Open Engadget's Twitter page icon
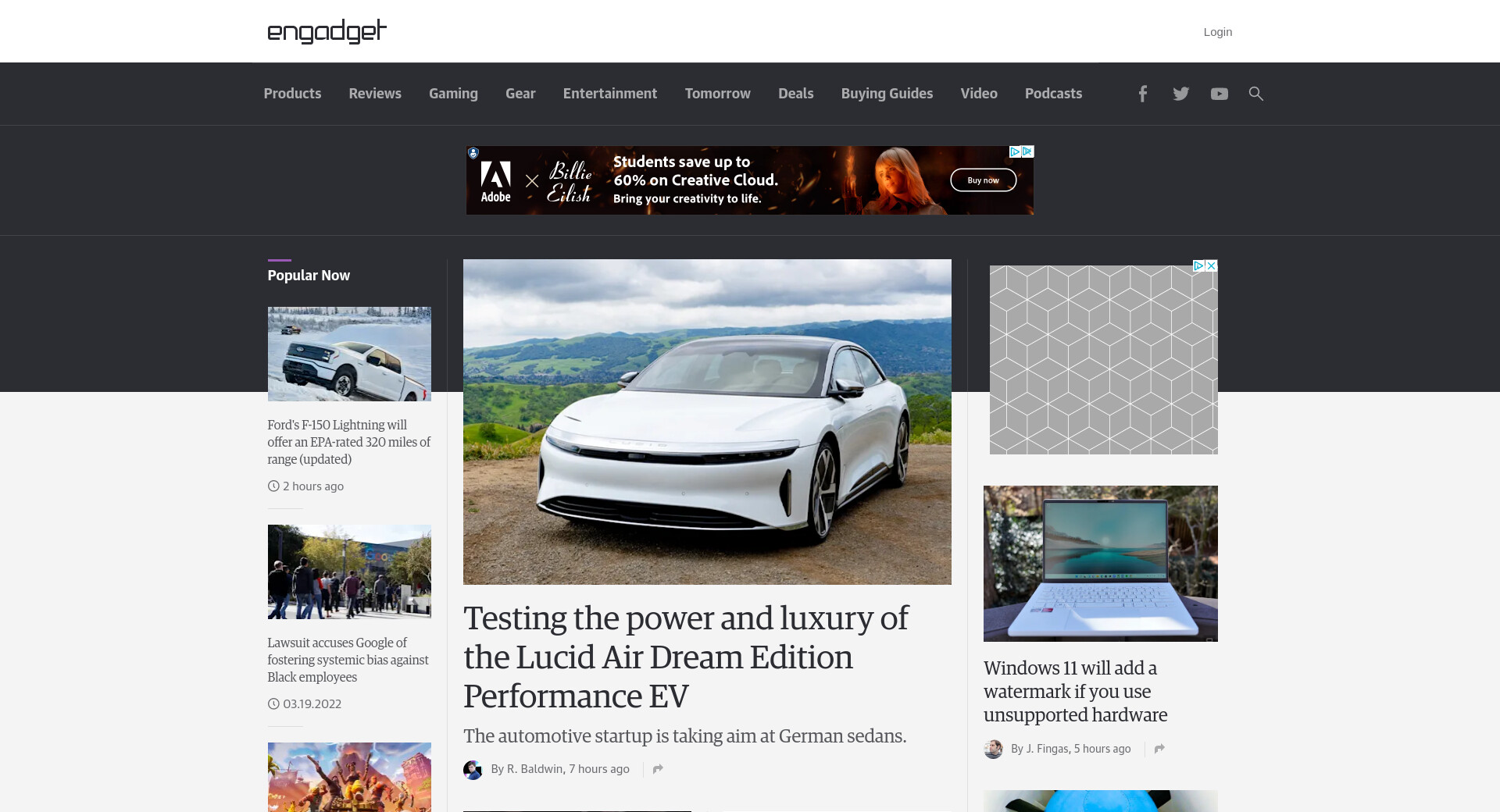The image size is (1500, 812). coord(1180,94)
